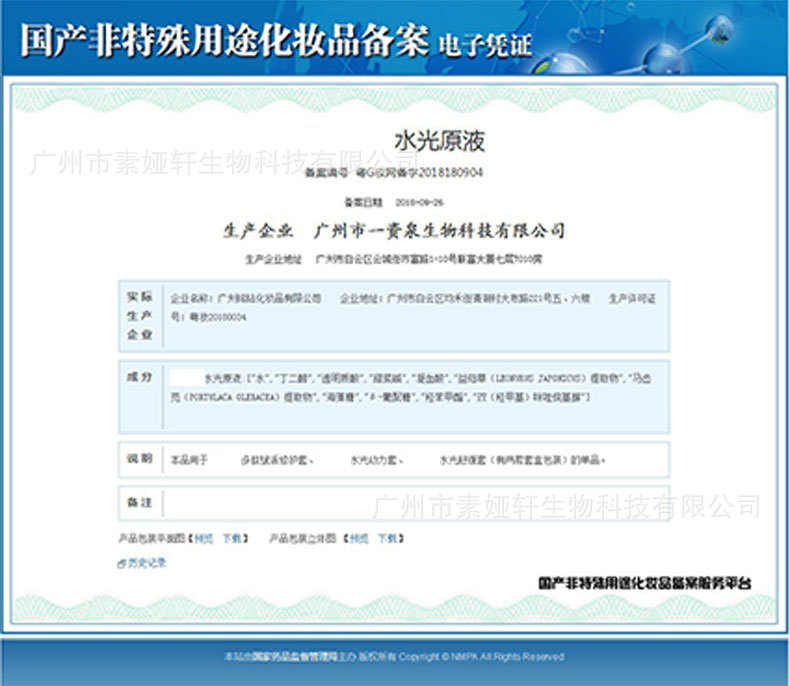Viewport: 790px width, 686px height.
Task: Click the icon beside 历史记录
Action: pyautogui.click(x=121, y=564)
